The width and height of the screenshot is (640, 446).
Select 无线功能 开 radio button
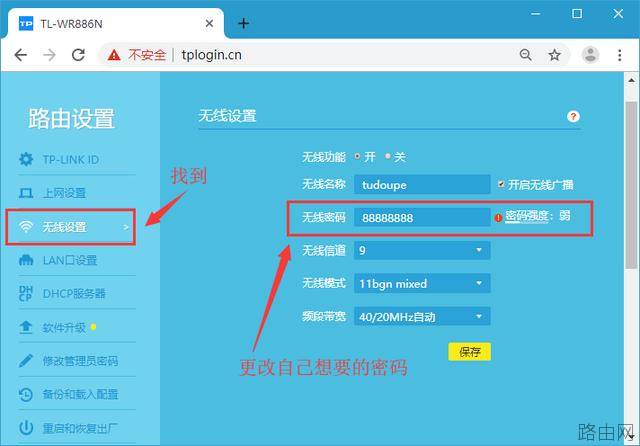pos(357,156)
